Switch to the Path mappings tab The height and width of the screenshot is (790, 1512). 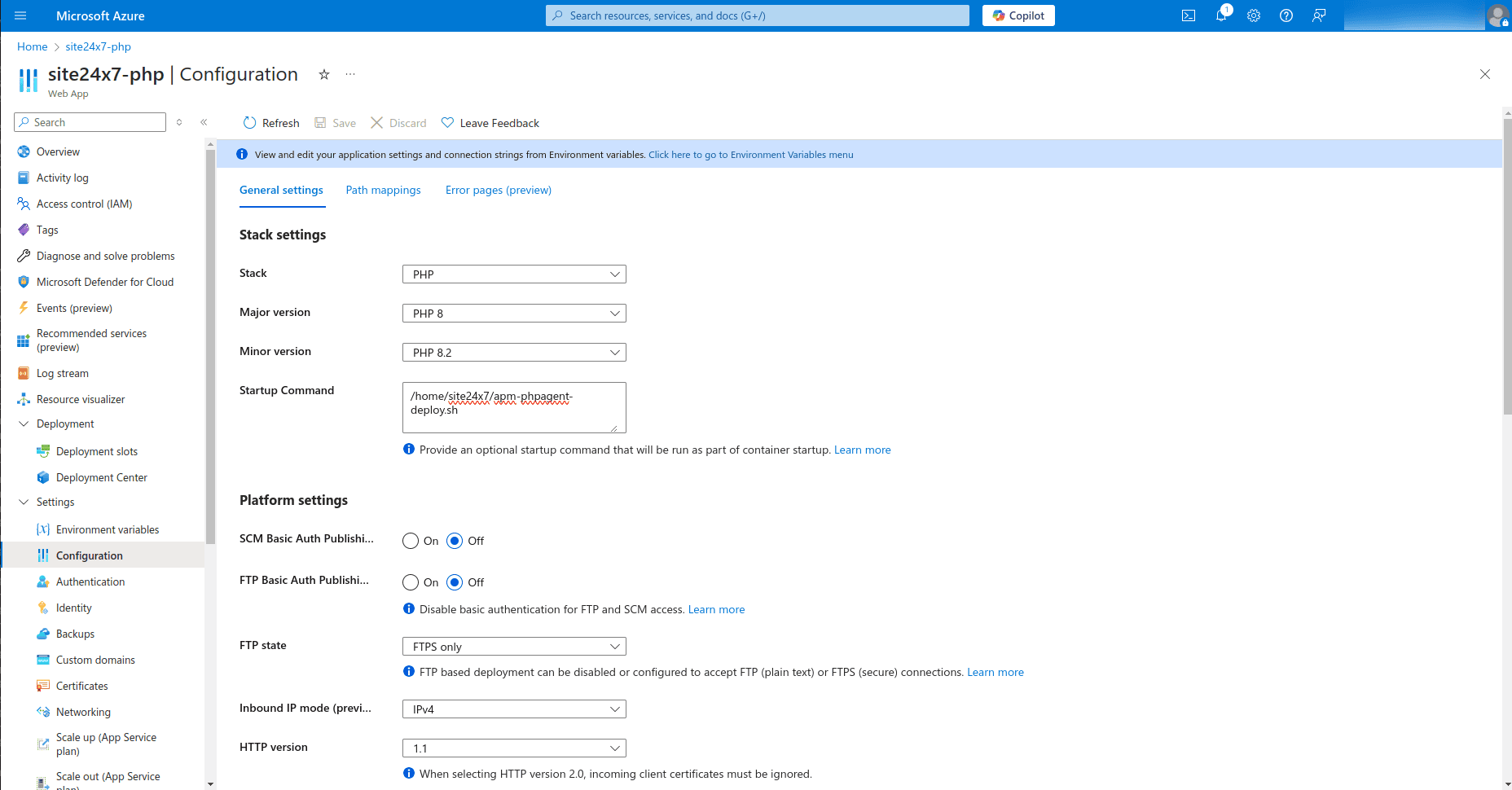(383, 190)
